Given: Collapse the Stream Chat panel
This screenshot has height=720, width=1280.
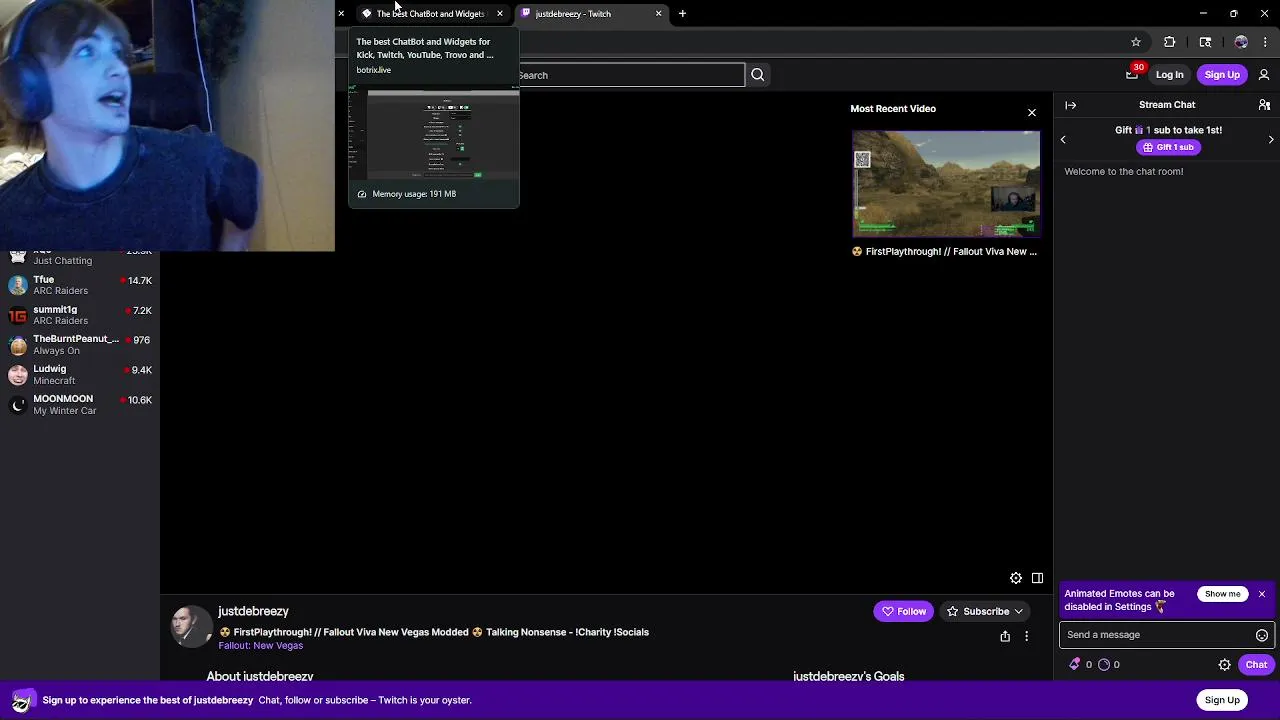Looking at the screenshot, I should point(1070,105).
